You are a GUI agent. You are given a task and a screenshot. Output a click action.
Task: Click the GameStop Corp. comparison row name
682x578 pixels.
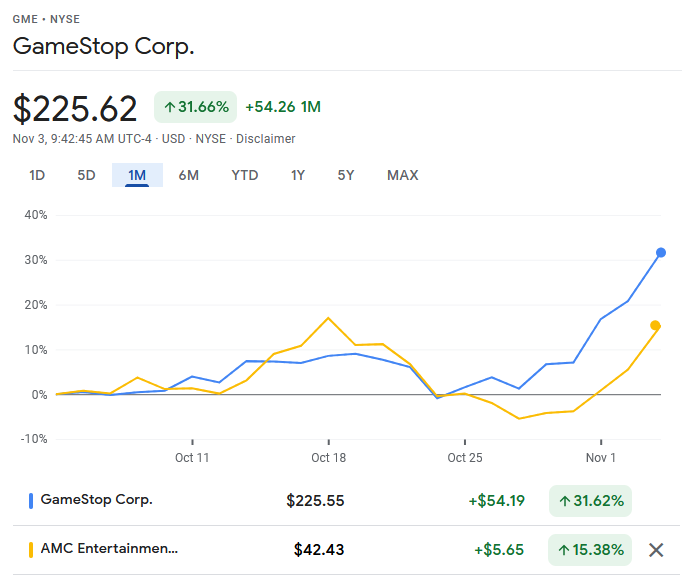(97, 500)
